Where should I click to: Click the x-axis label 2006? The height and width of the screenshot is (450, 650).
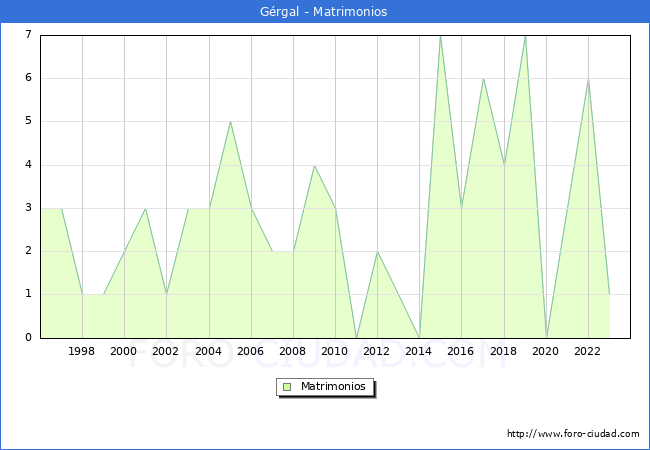[x=250, y=351]
